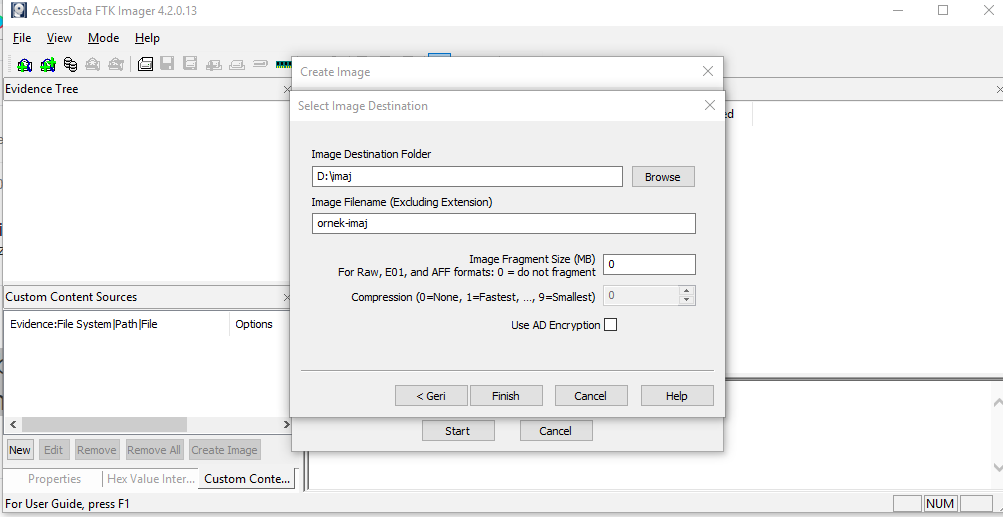Image resolution: width=1003 pixels, height=517 pixels.
Task: Increase compression with the up spinner arrow
Action: point(687,291)
